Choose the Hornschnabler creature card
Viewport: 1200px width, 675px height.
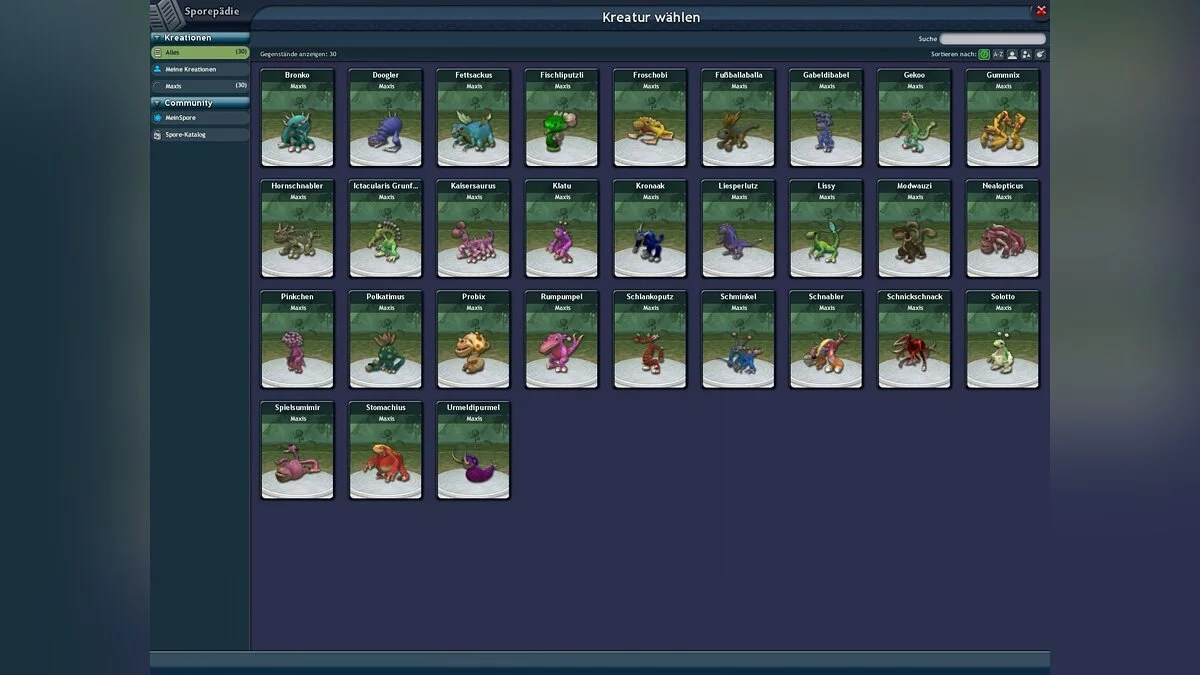tap(298, 229)
